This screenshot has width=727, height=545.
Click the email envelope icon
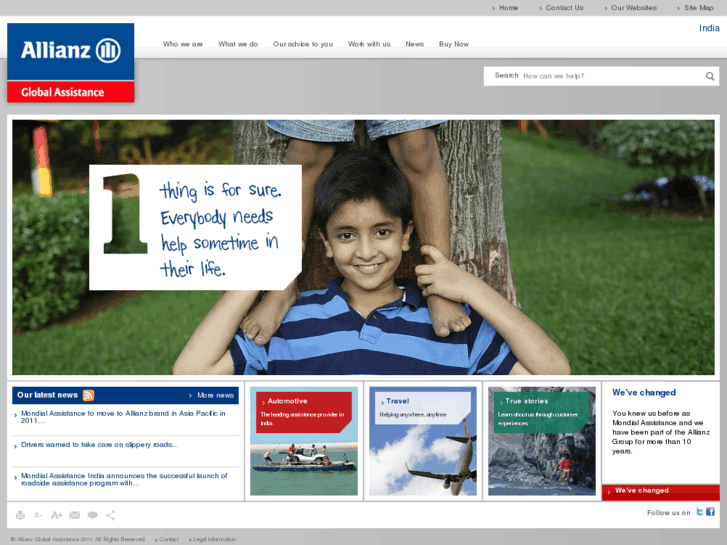click(74, 515)
